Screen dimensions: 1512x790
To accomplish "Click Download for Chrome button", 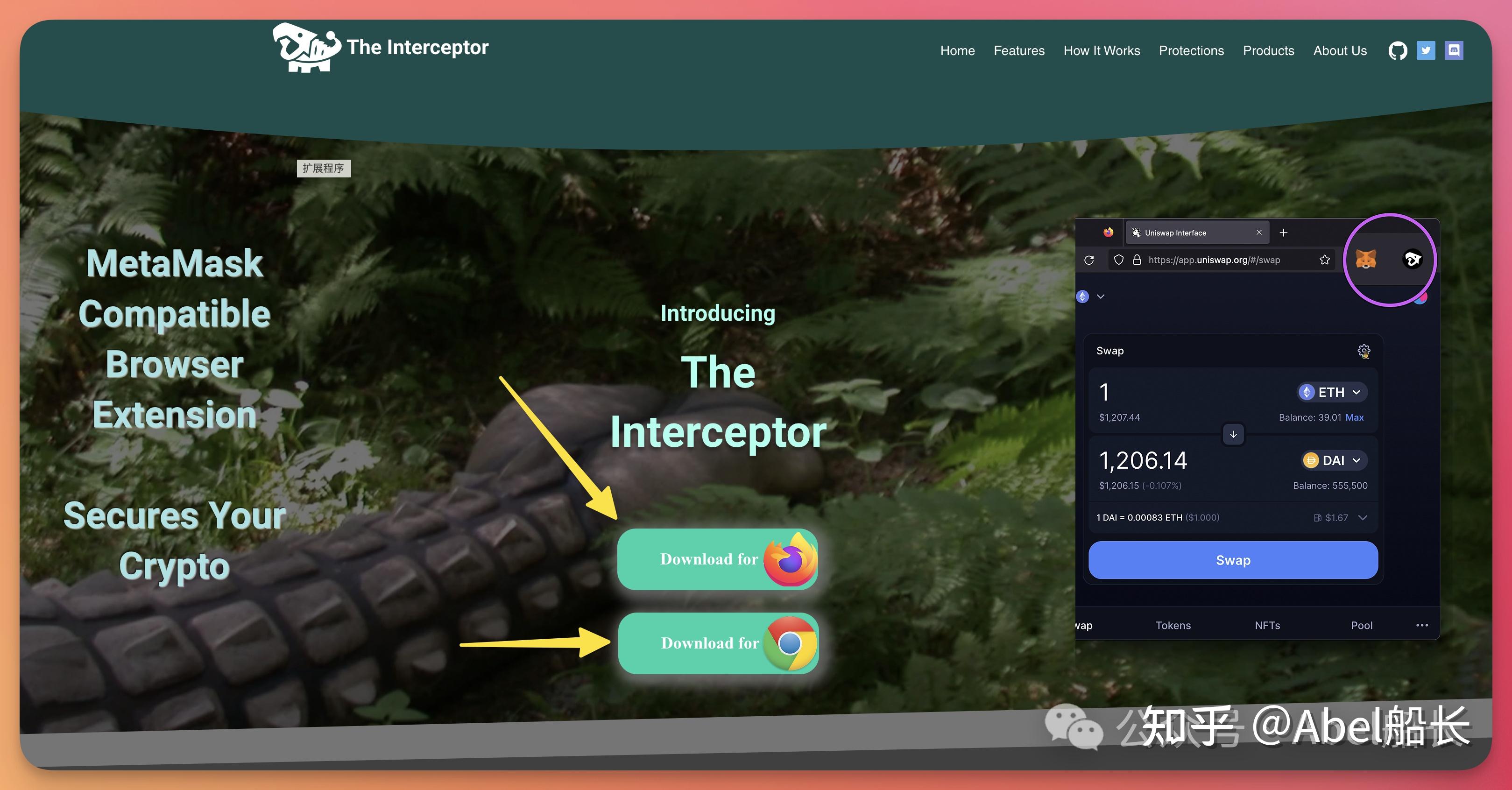I will (x=718, y=643).
